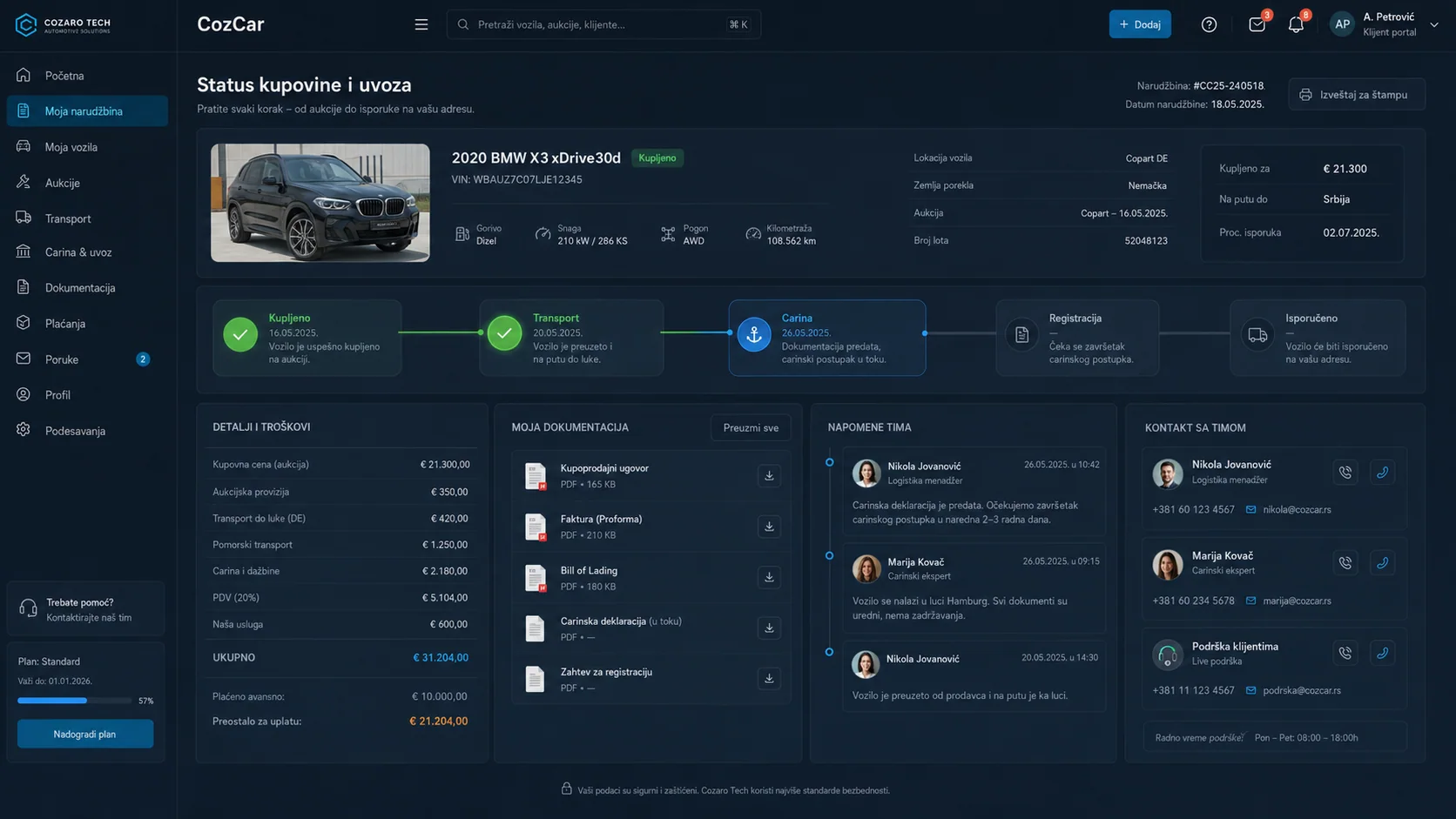Select Moja narudžbina in sidebar
1456x819 pixels.
coord(87,111)
